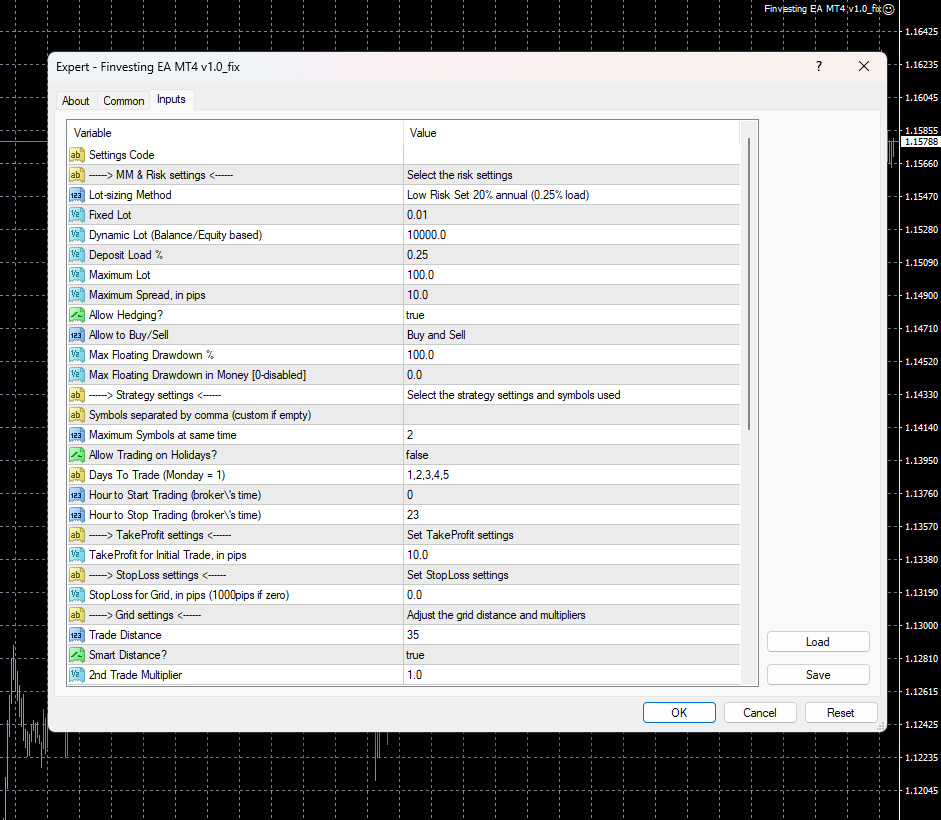Click the string icon beside Strategy settings header
The image size is (941, 820).
[x=76, y=395]
